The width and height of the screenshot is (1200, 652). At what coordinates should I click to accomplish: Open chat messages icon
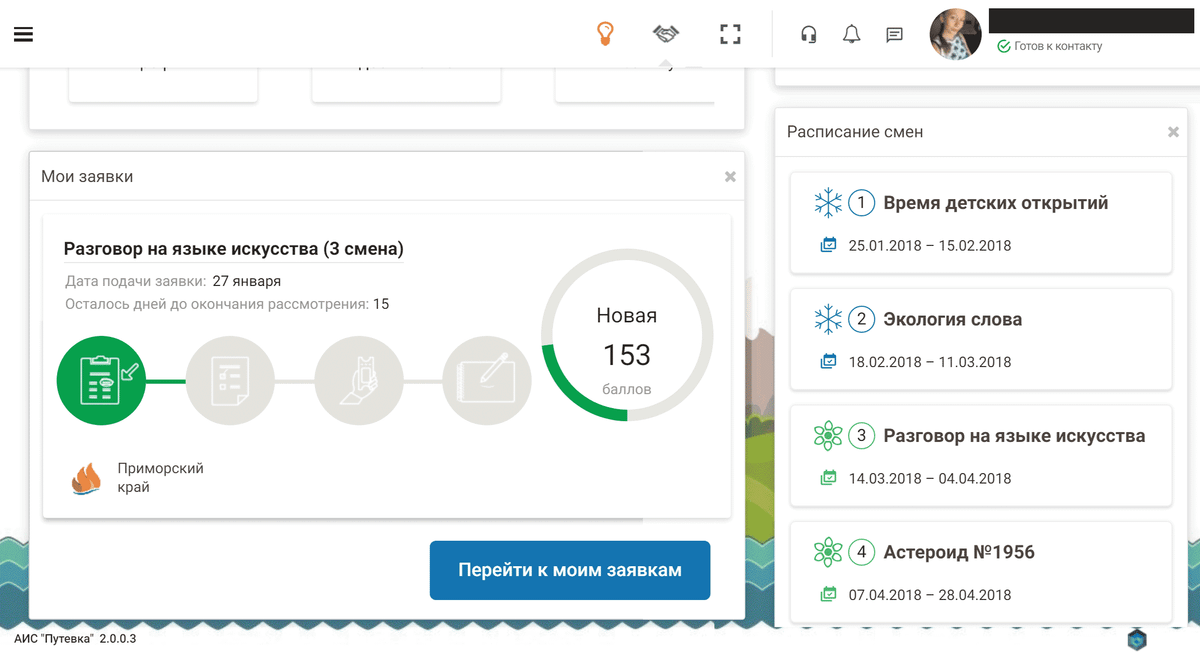coord(894,35)
